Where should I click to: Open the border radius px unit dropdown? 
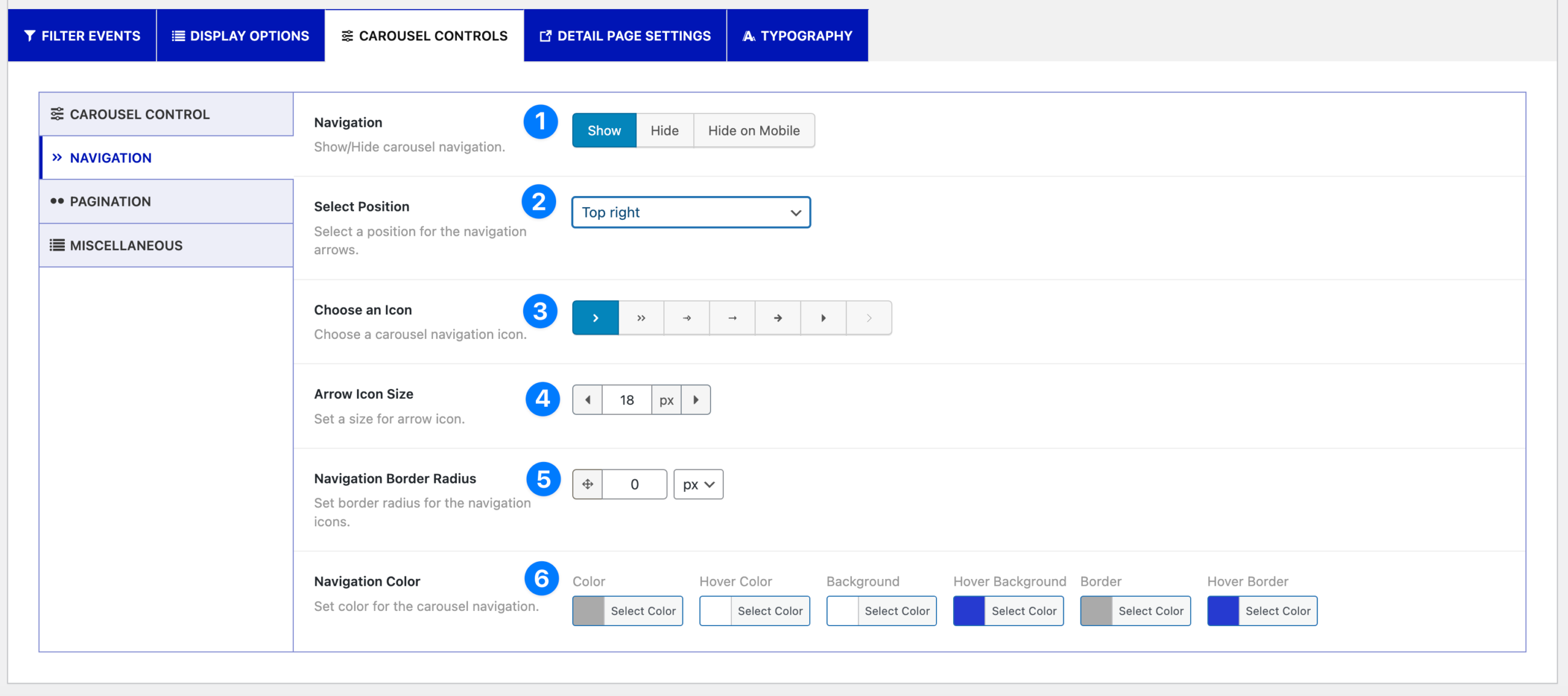click(x=699, y=484)
